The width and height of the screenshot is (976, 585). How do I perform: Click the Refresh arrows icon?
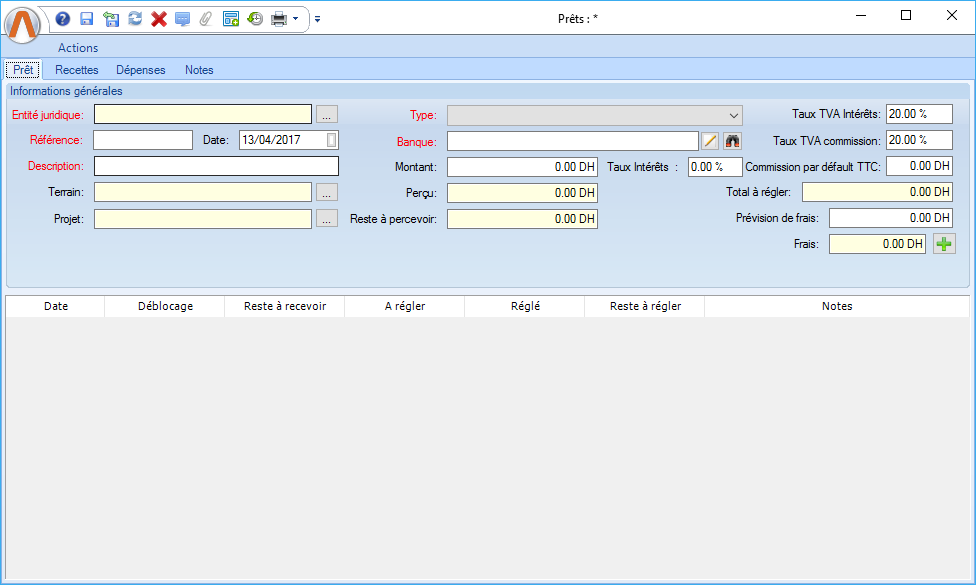click(x=135, y=18)
